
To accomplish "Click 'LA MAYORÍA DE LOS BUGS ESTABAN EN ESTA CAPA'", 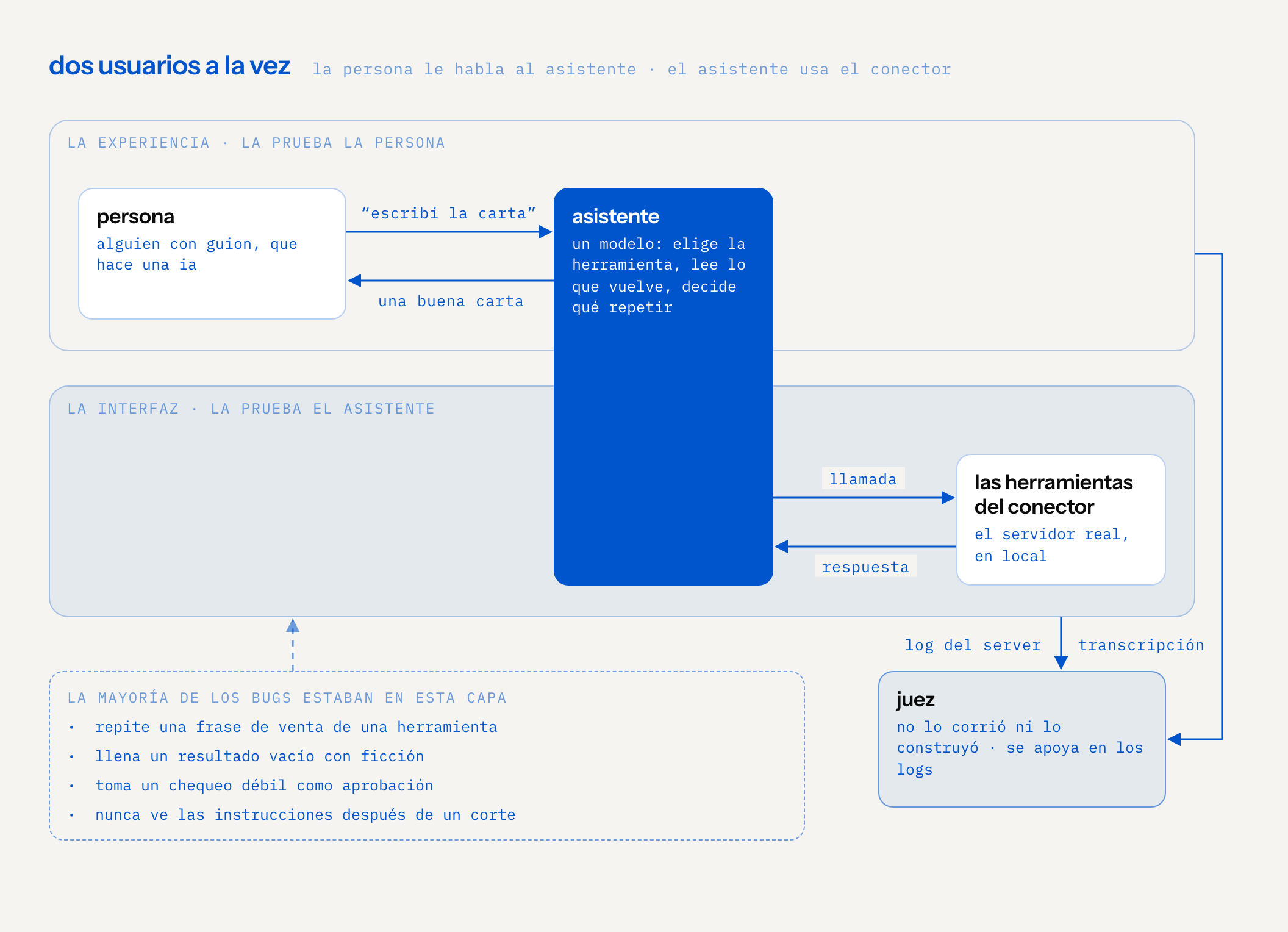I will [x=287, y=698].
